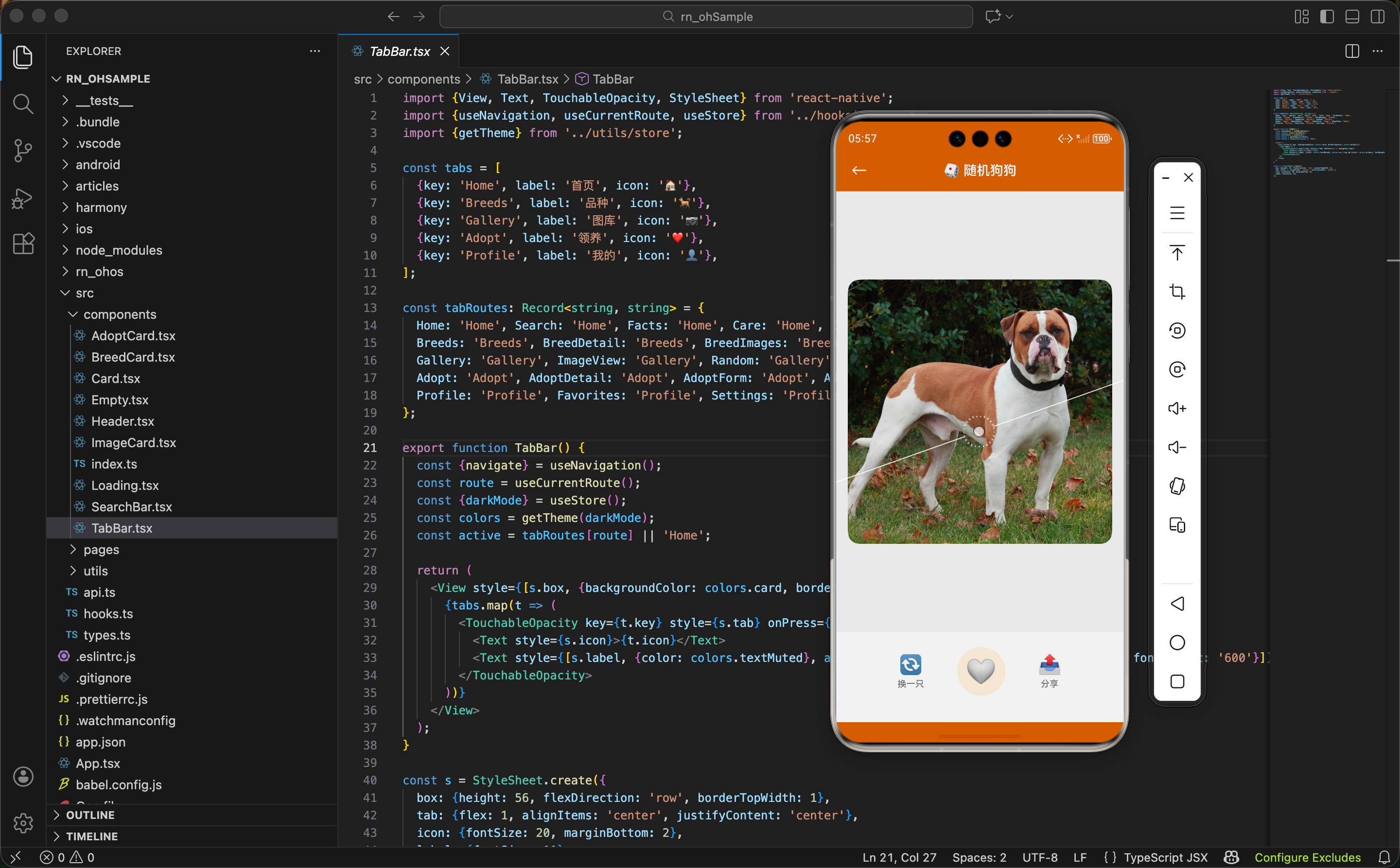This screenshot has height=868, width=1400.
Task: Open Header.tsx in the explorer
Action: click(x=192, y=421)
